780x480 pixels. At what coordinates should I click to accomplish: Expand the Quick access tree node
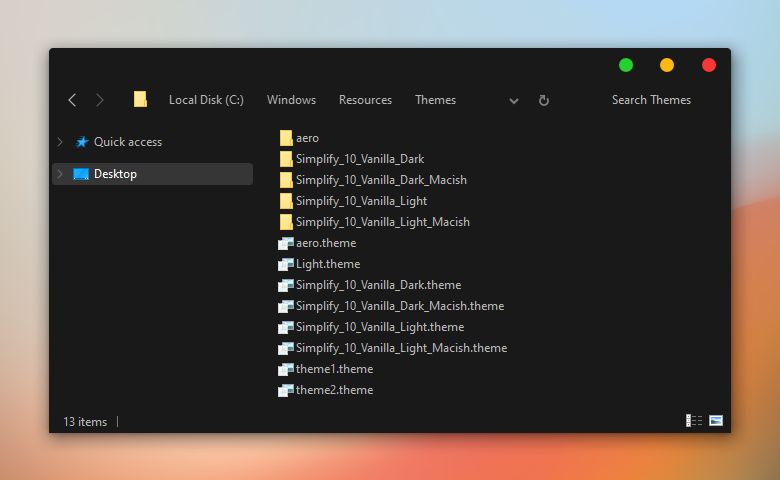(x=60, y=142)
